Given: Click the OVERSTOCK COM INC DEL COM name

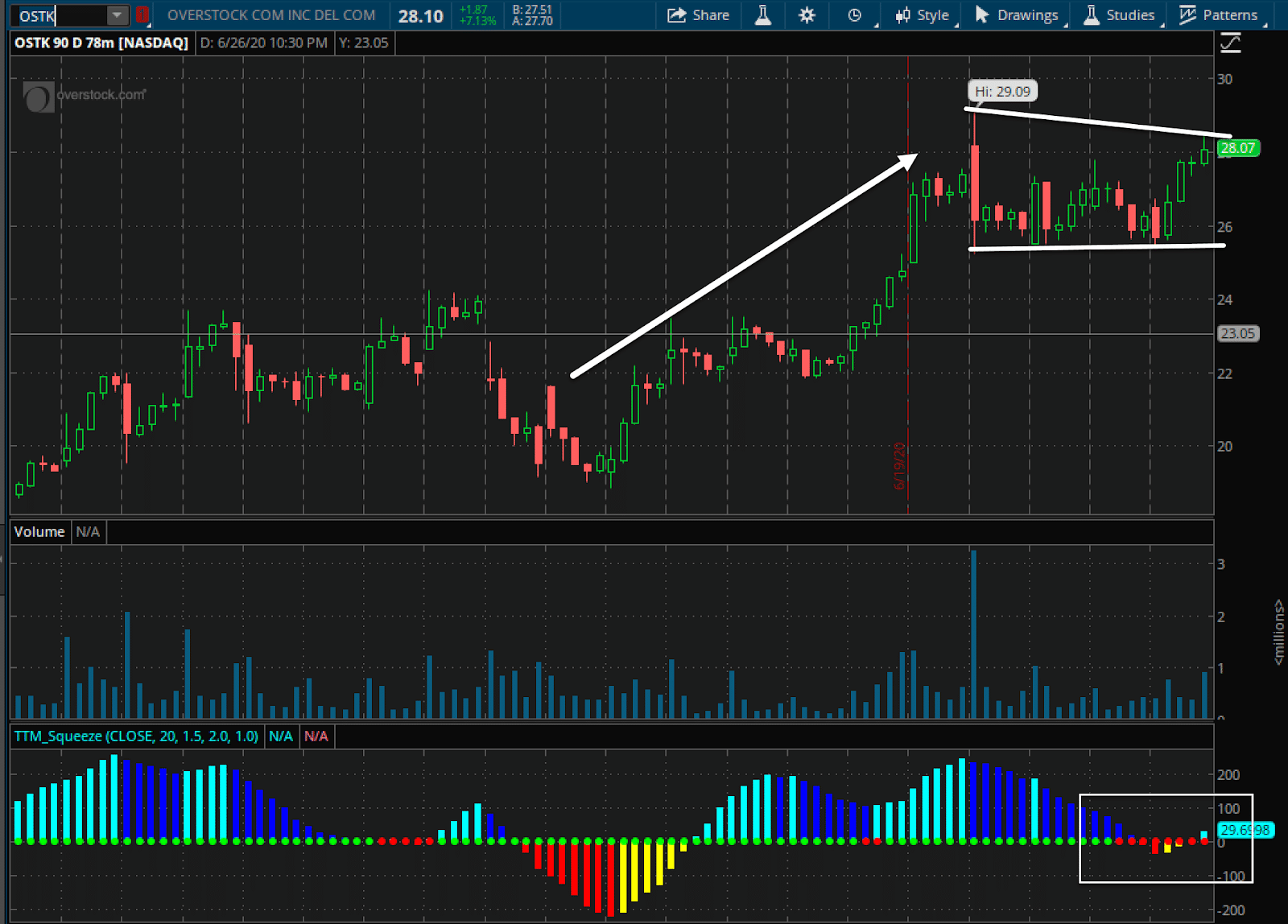Looking at the screenshot, I should click(271, 15).
